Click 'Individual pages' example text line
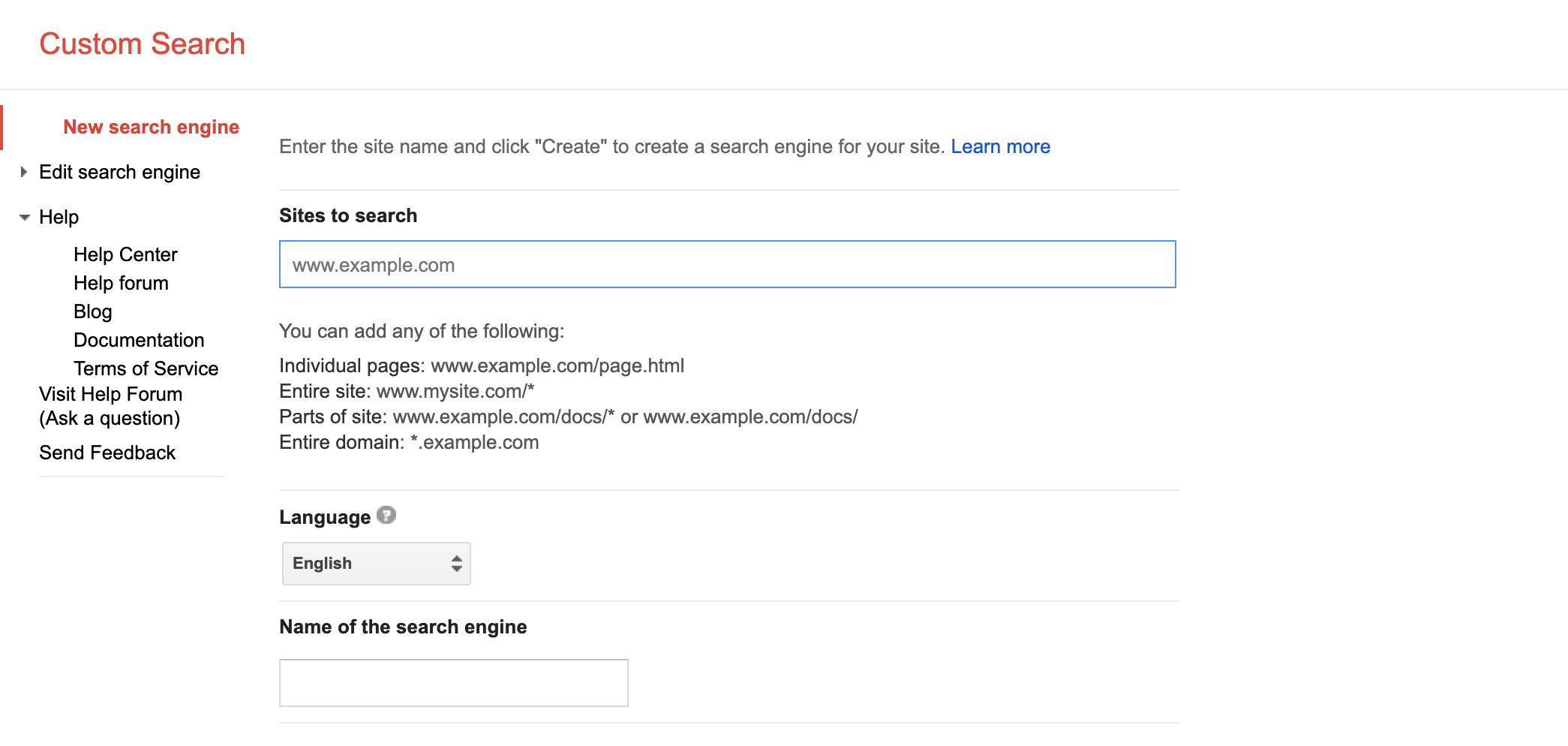The image size is (1568, 746). (482, 365)
